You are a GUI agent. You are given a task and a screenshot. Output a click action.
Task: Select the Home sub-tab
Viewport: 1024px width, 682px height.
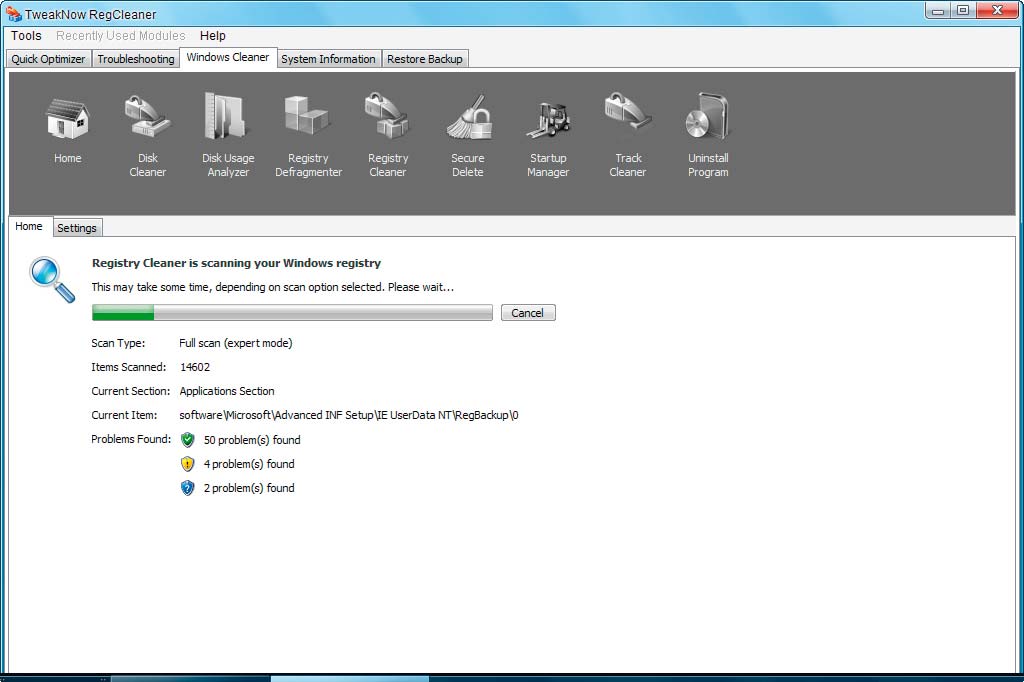[x=29, y=226]
